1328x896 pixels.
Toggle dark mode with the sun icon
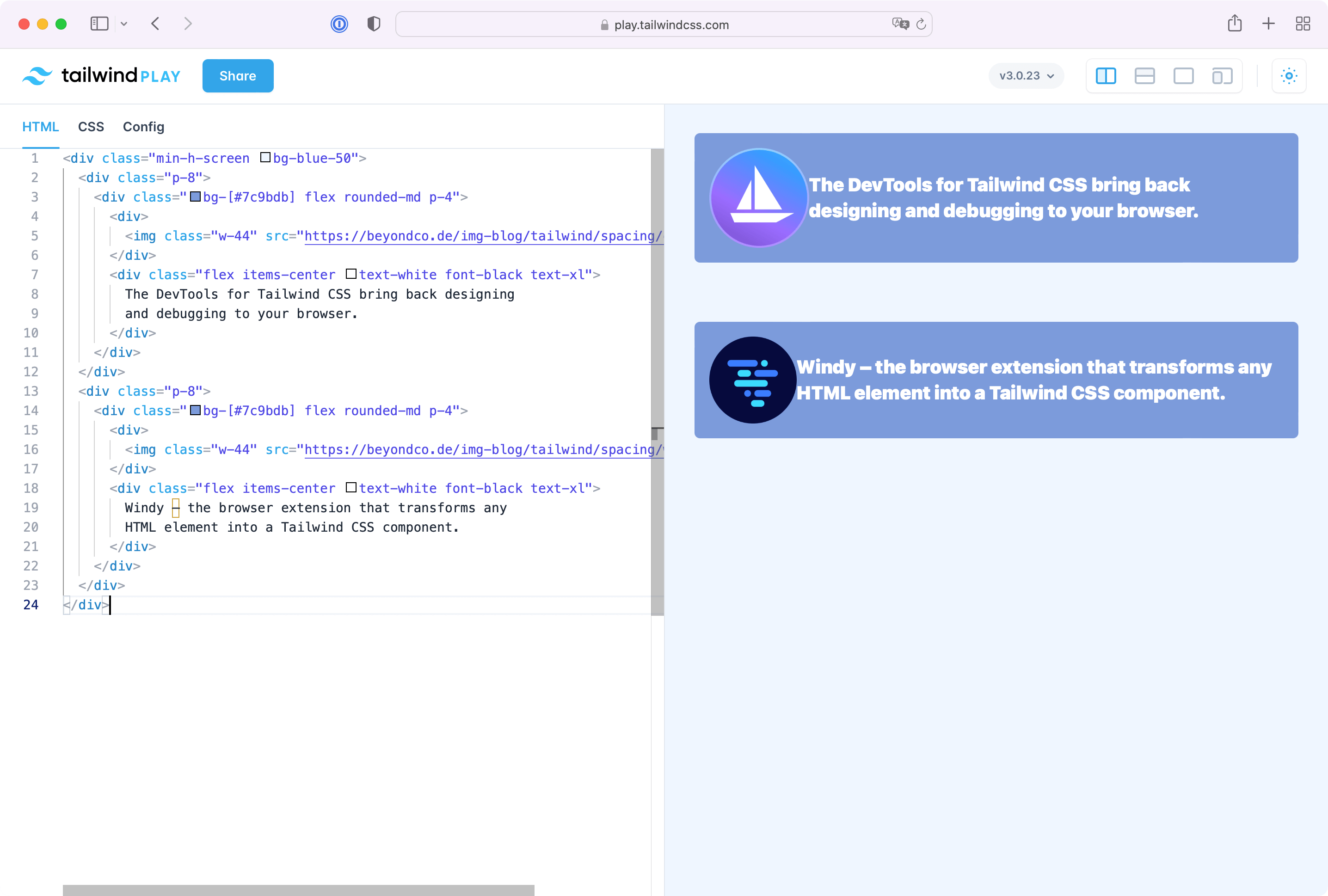pyautogui.click(x=1289, y=75)
